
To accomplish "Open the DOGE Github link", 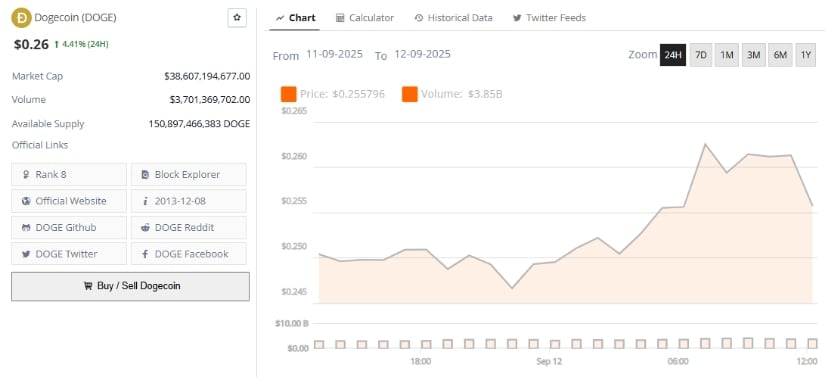I will coord(69,227).
